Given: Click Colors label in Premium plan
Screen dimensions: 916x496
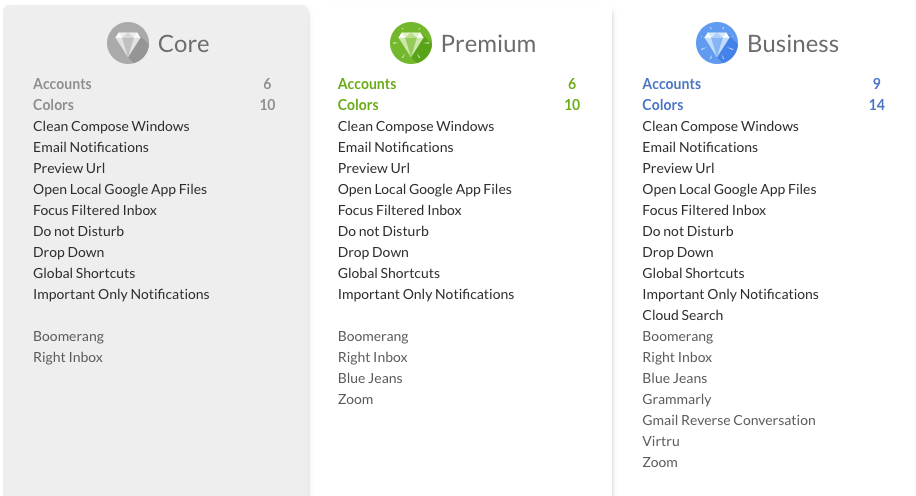Looking at the screenshot, I should click(x=358, y=105).
